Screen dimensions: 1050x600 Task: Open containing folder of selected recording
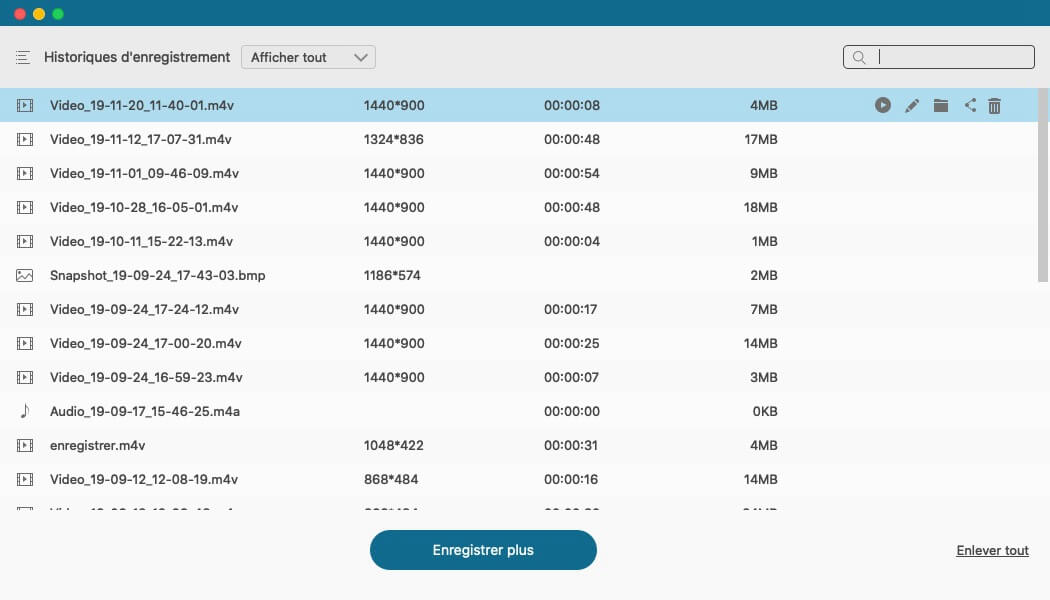941,105
